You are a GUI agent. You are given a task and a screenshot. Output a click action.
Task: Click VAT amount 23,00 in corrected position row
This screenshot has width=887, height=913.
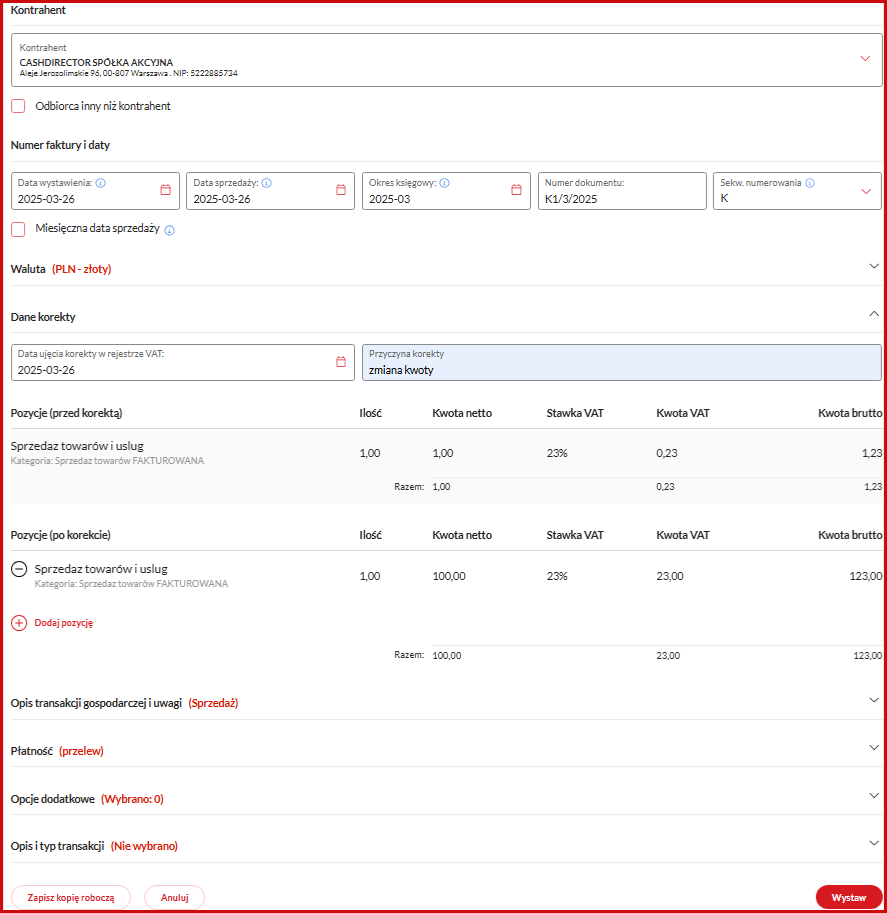(670, 576)
